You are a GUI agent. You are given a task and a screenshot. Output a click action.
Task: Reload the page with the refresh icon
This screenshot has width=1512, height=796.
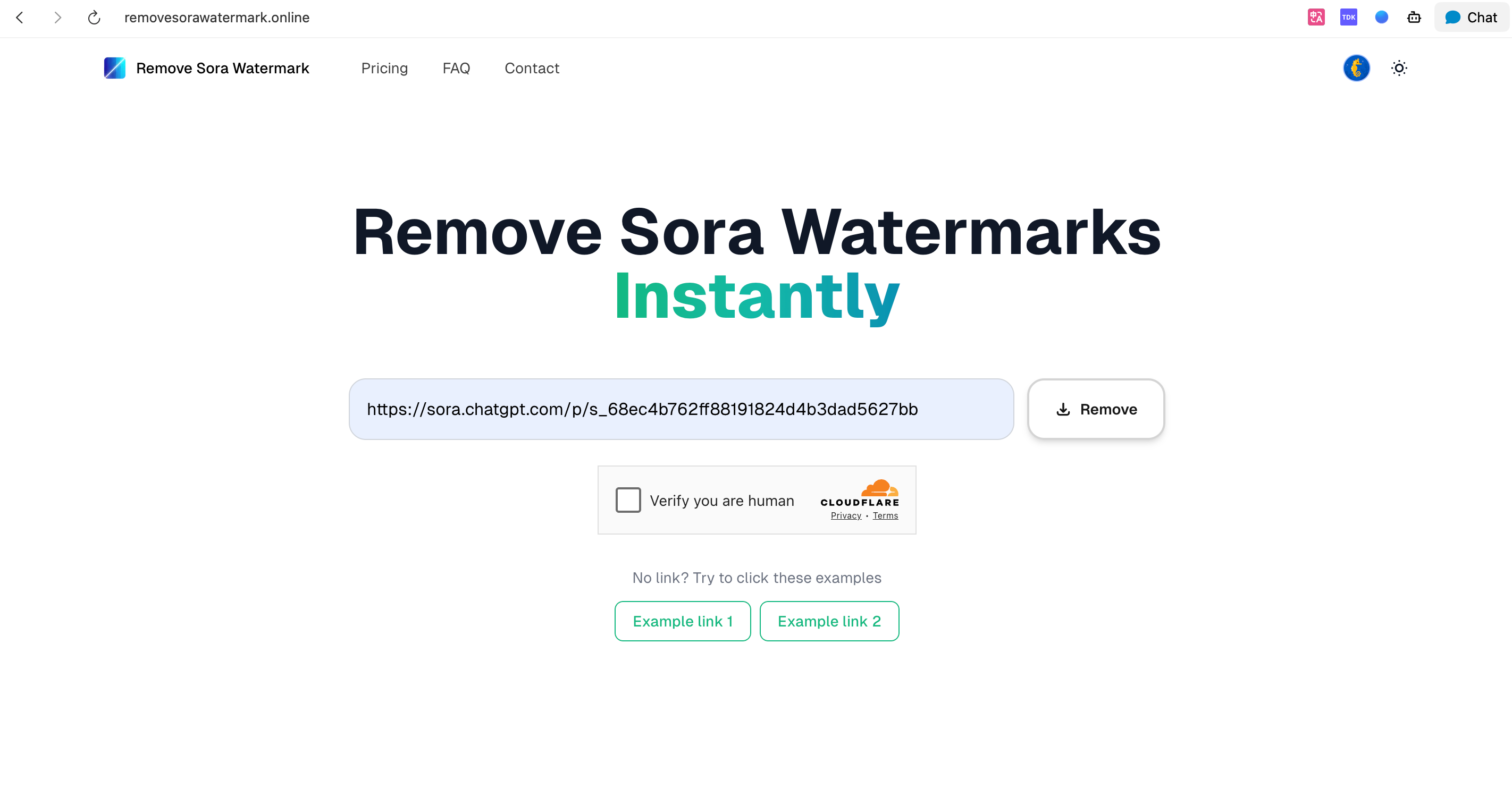94,18
